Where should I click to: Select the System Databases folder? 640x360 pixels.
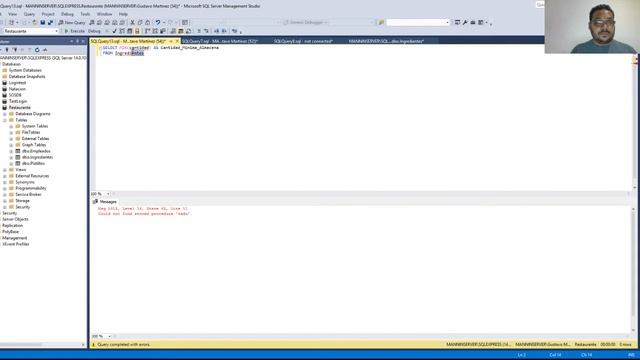[x=25, y=70]
